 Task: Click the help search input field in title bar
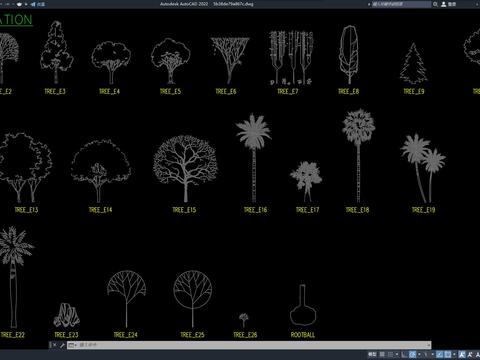coord(401,4)
